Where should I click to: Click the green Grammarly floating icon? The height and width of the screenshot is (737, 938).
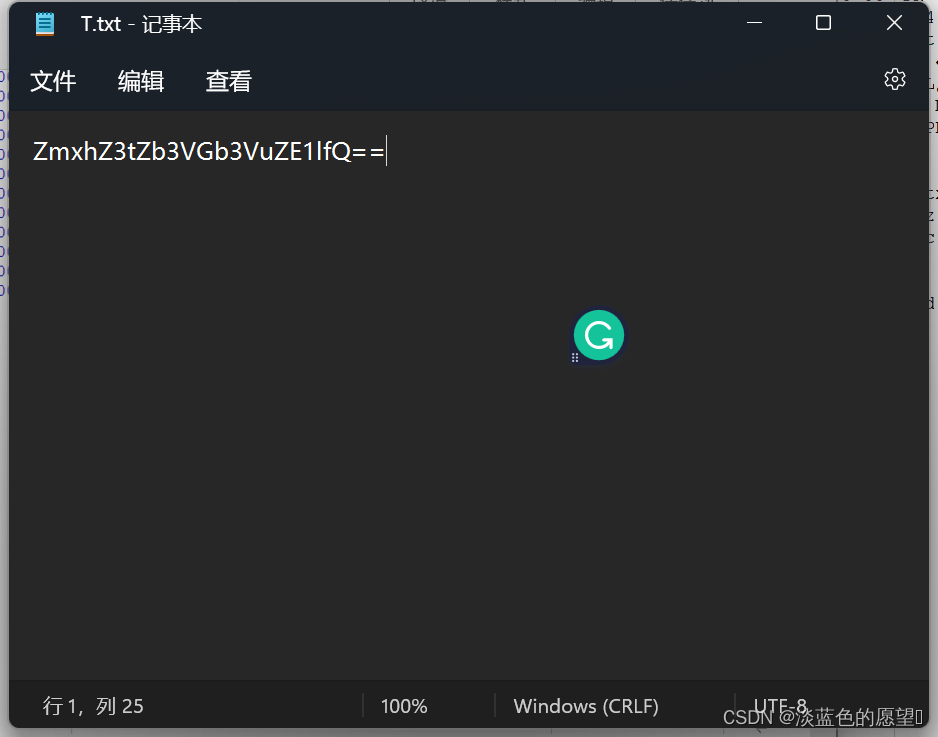(x=599, y=335)
